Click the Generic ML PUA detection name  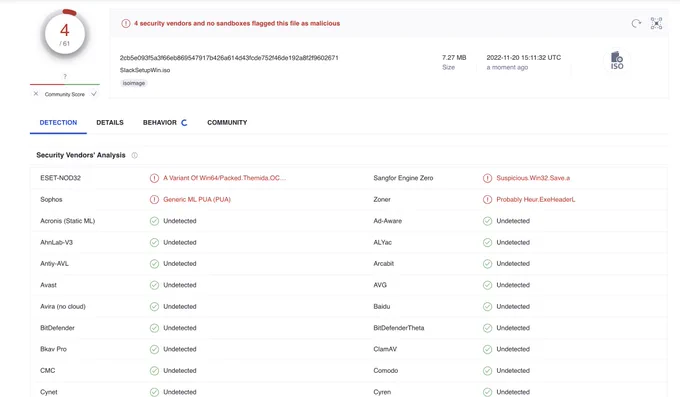(197, 200)
